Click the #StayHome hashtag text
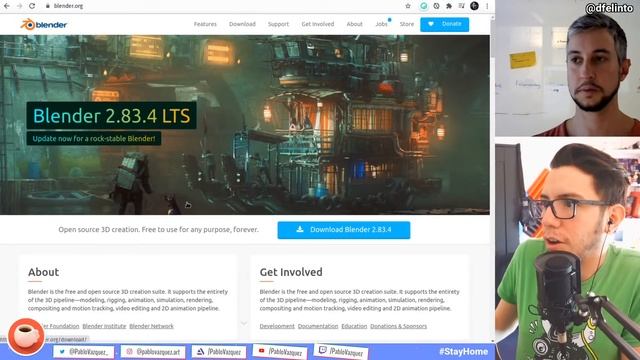 tap(463, 351)
